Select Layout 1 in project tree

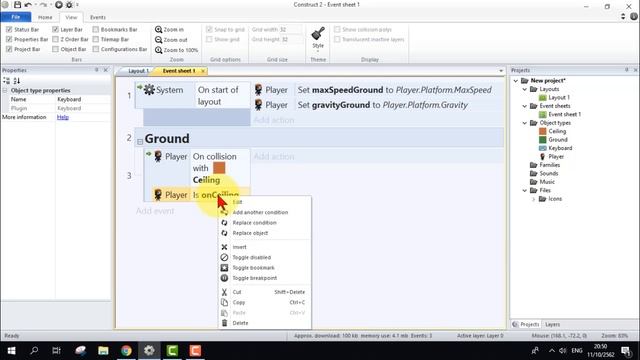(x=559, y=98)
